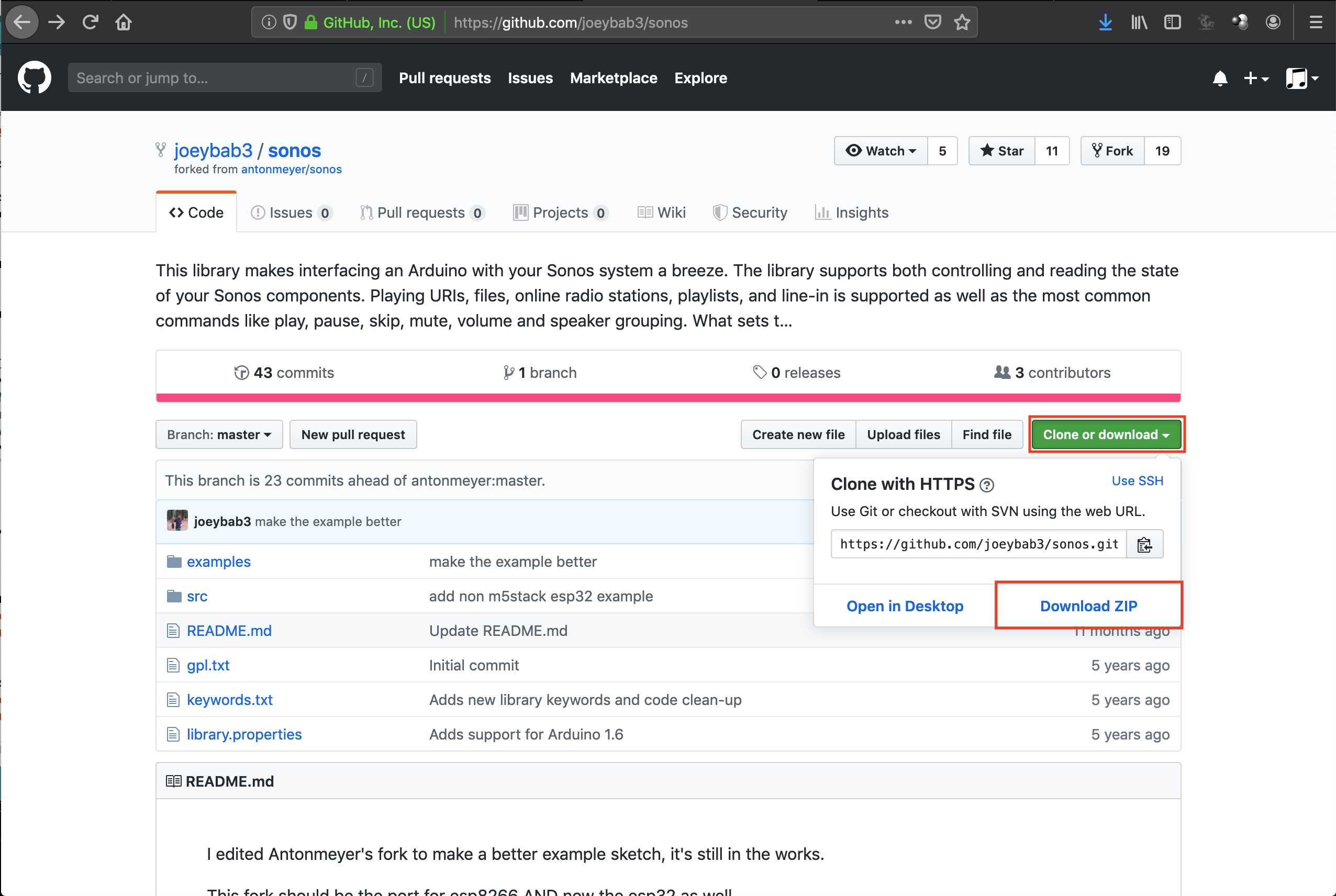This screenshot has height=896, width=1336.
Task: Open the antonmeyer/sonos parent repo link
Action: point(292,169)
